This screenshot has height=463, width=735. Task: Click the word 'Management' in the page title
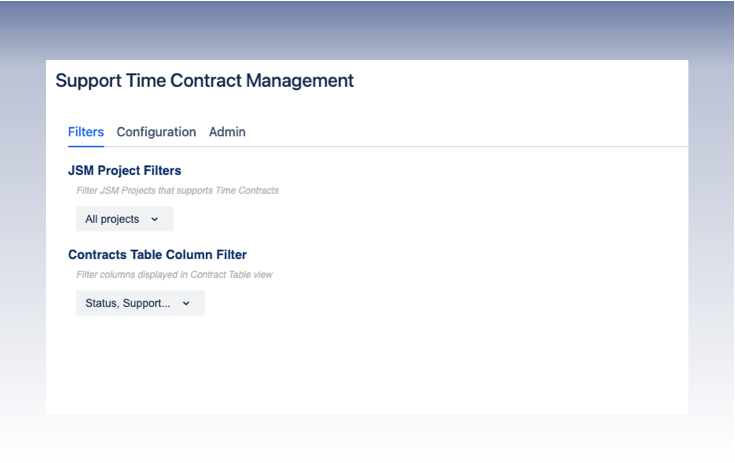[297, 81]
